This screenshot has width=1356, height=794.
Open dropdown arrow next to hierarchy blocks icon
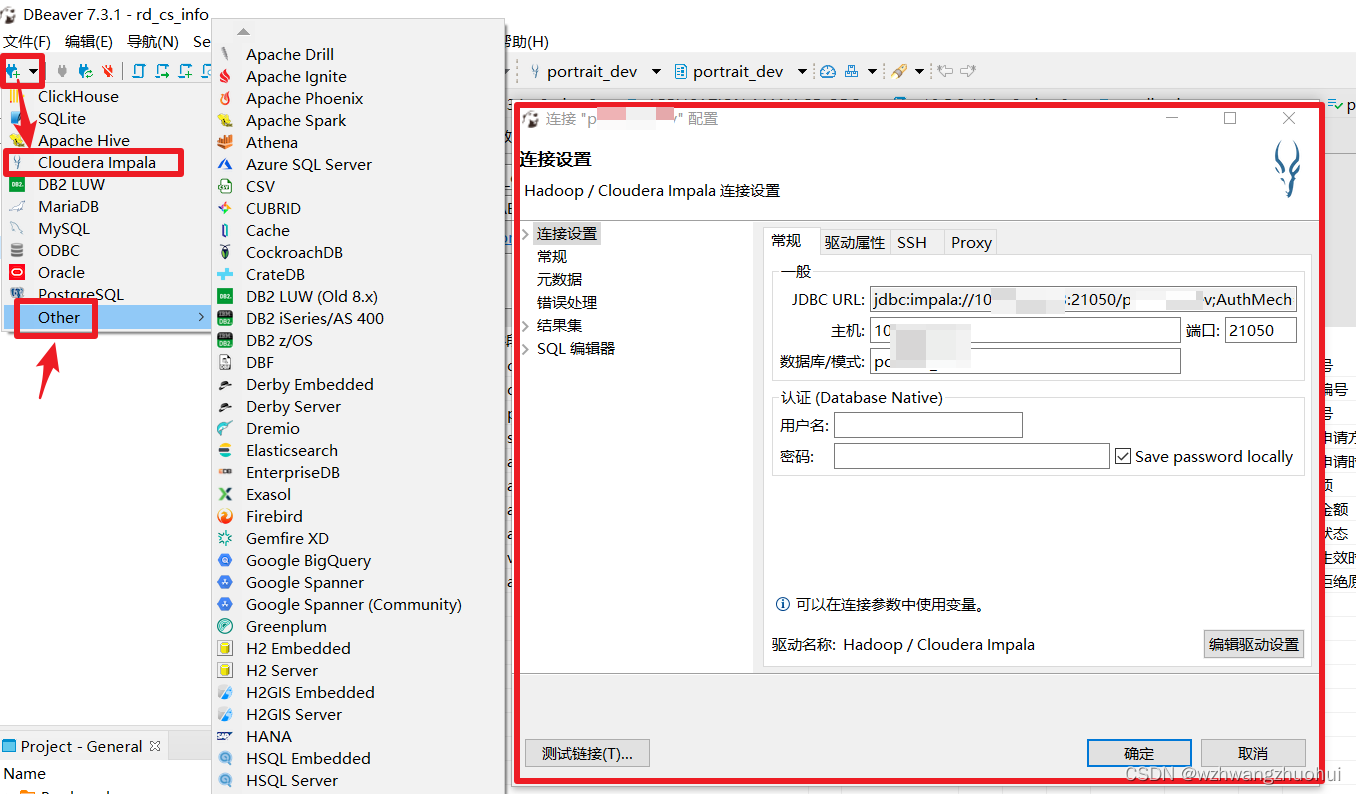tap(872, 71)
